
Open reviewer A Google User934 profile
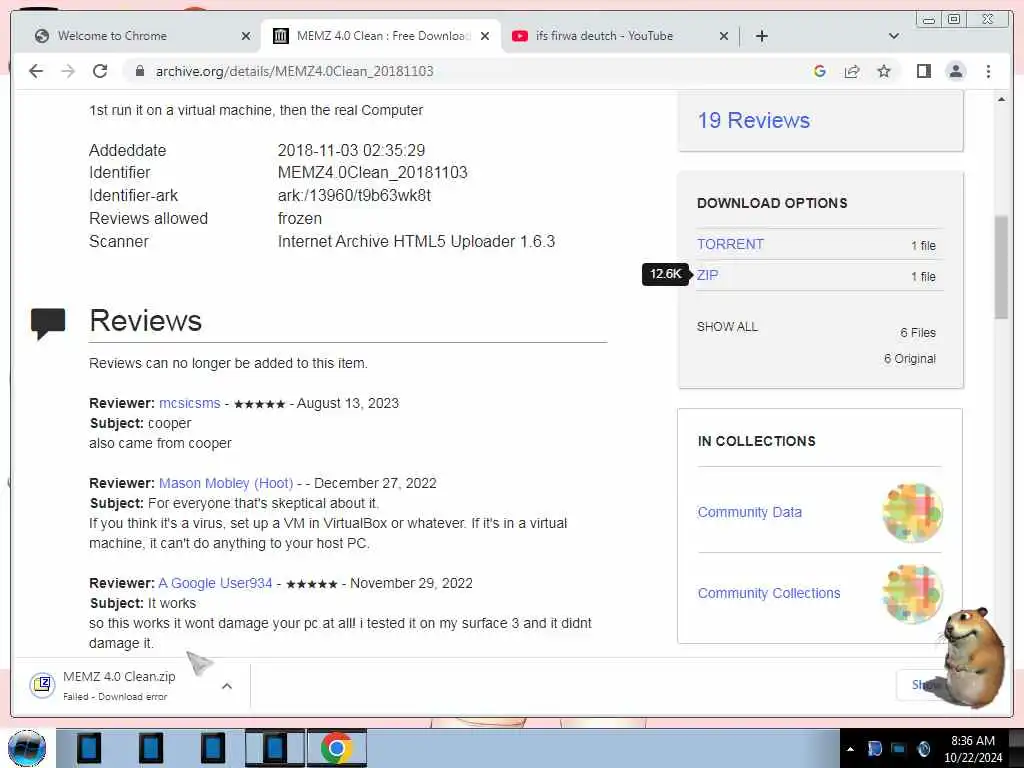click(216, 583)
